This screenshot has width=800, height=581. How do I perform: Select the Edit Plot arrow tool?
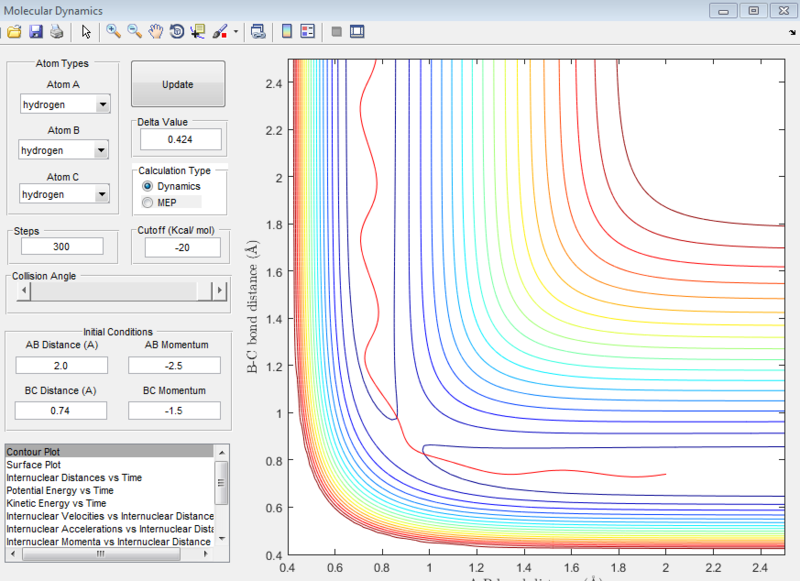(86, 32)
